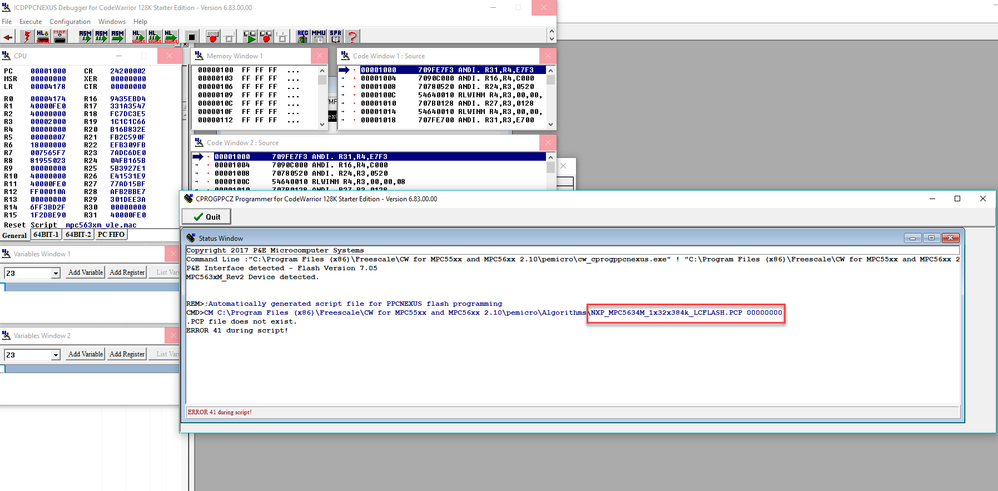Open the Execute menu
The height and width of the screenshot is (491, 998).
[31, 22]
